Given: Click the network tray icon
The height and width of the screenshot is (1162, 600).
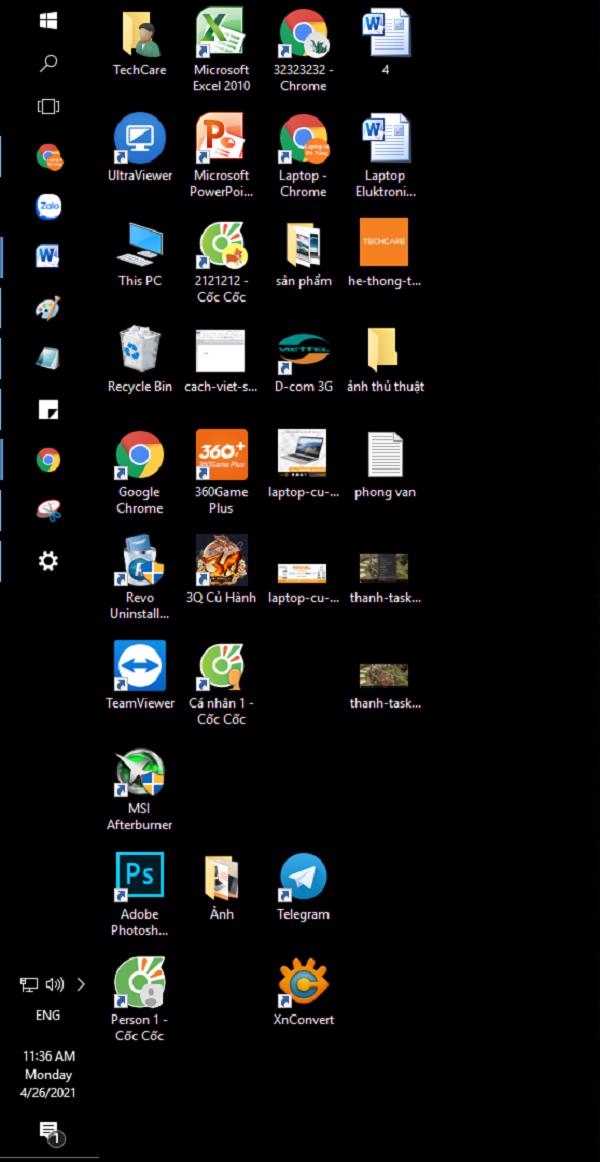Looking at the screenshot, I should click(x=29, y=984).
